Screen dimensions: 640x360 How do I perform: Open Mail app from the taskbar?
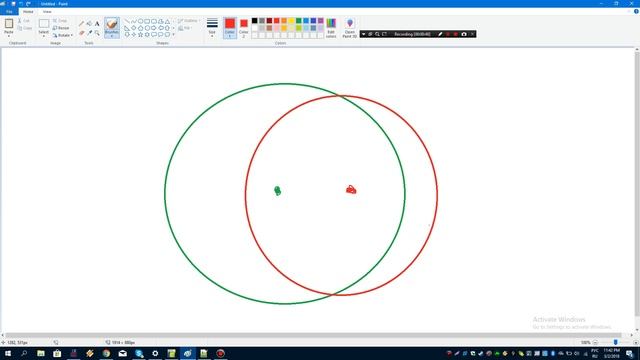tap(122, 353)
